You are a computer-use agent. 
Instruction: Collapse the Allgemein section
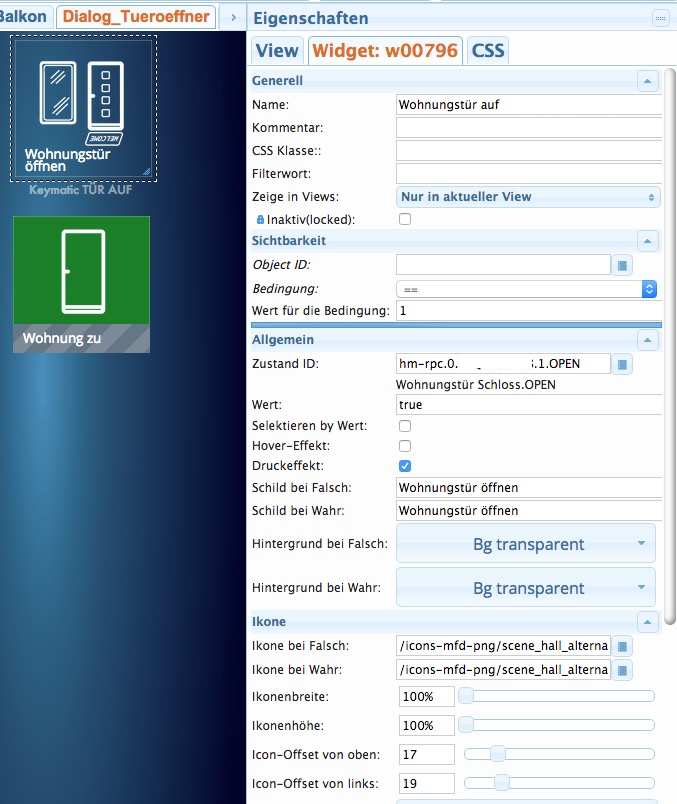pos(647,340)
